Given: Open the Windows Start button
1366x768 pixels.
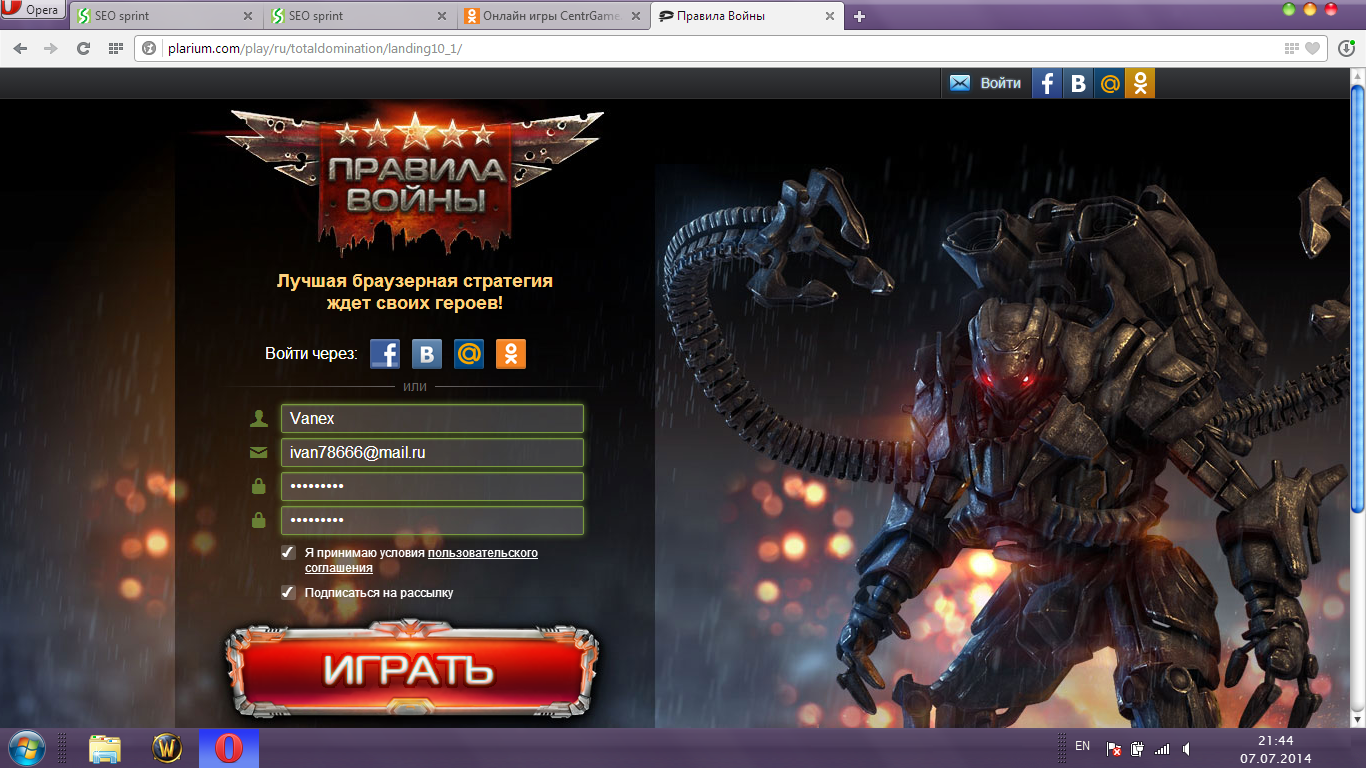Looking at the screenshot, I should (26, 748).
